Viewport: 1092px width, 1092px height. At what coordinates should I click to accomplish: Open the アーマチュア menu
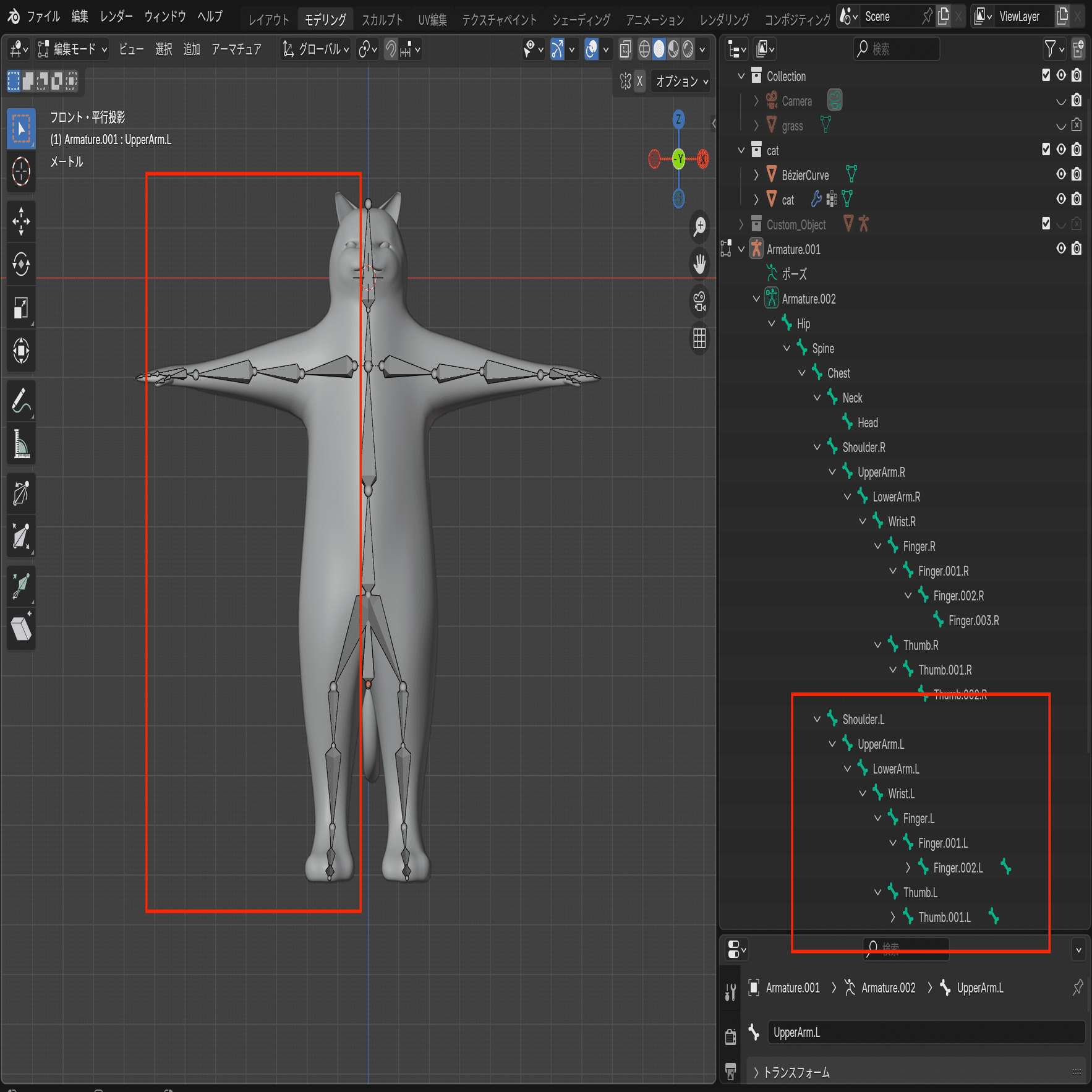click(236, 49)
